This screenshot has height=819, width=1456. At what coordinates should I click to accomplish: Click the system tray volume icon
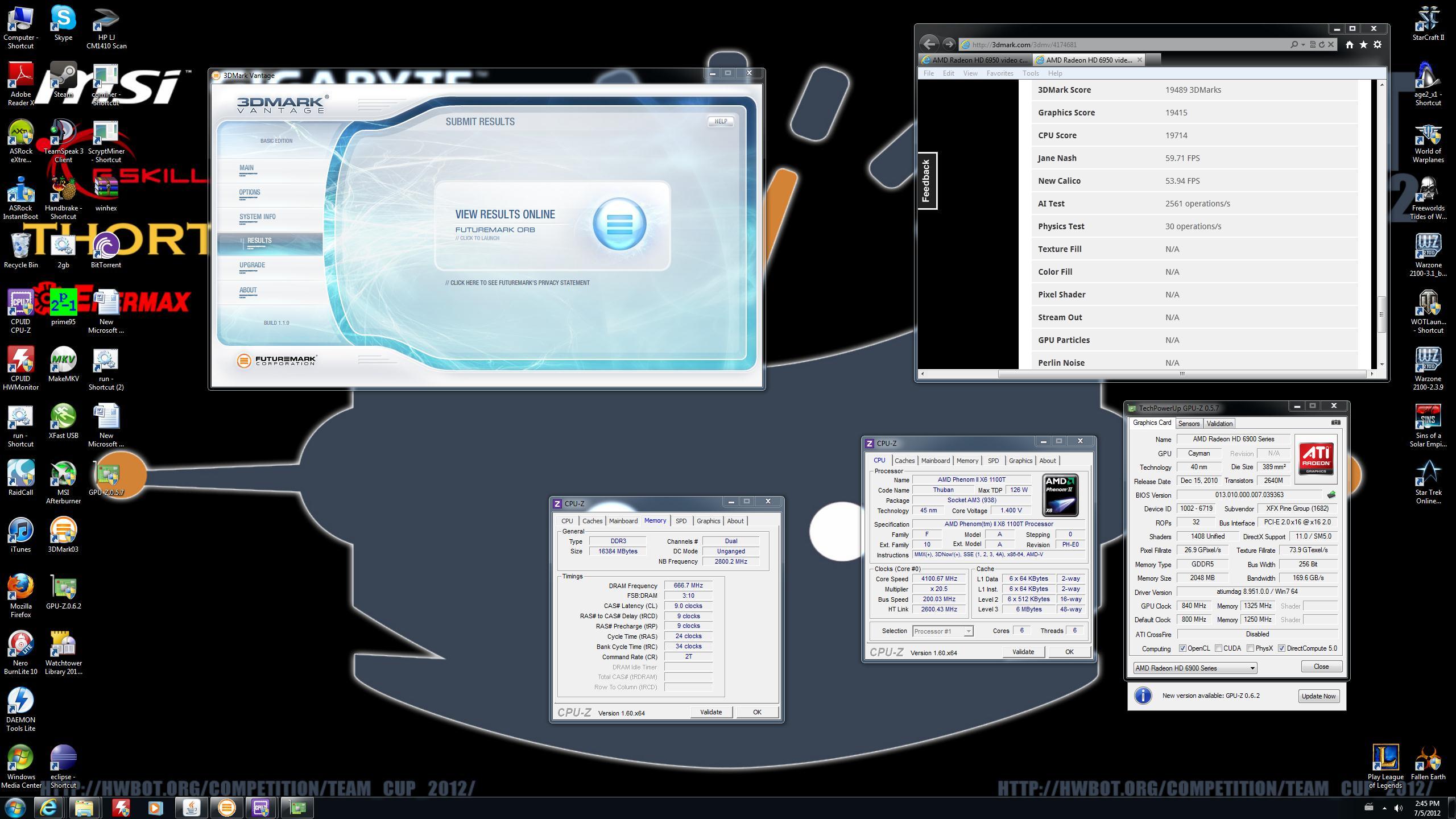(x=1399, y=808)
